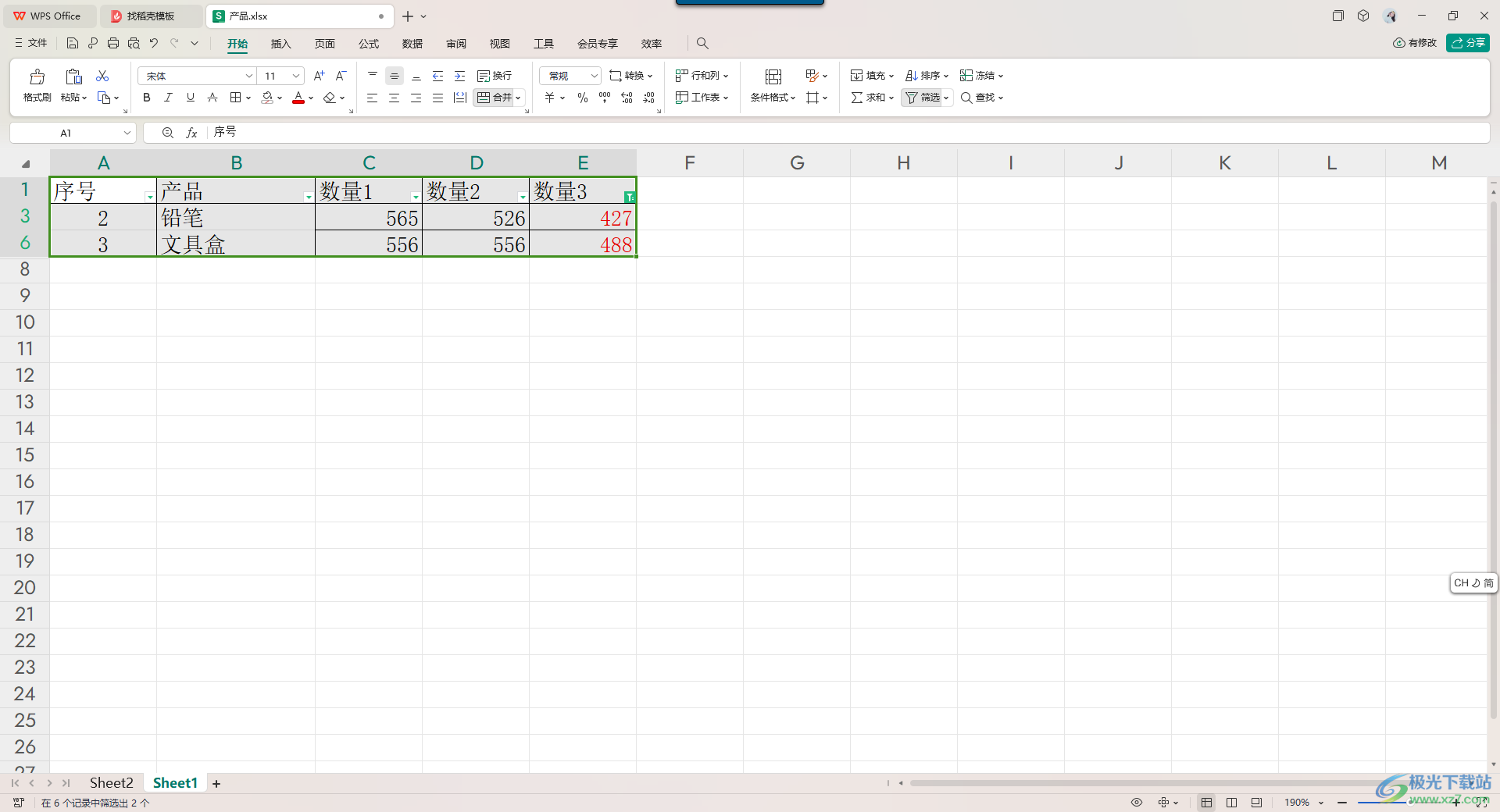
Task: Open filter dropdown on 序号 header
Action: click(150, 197)
